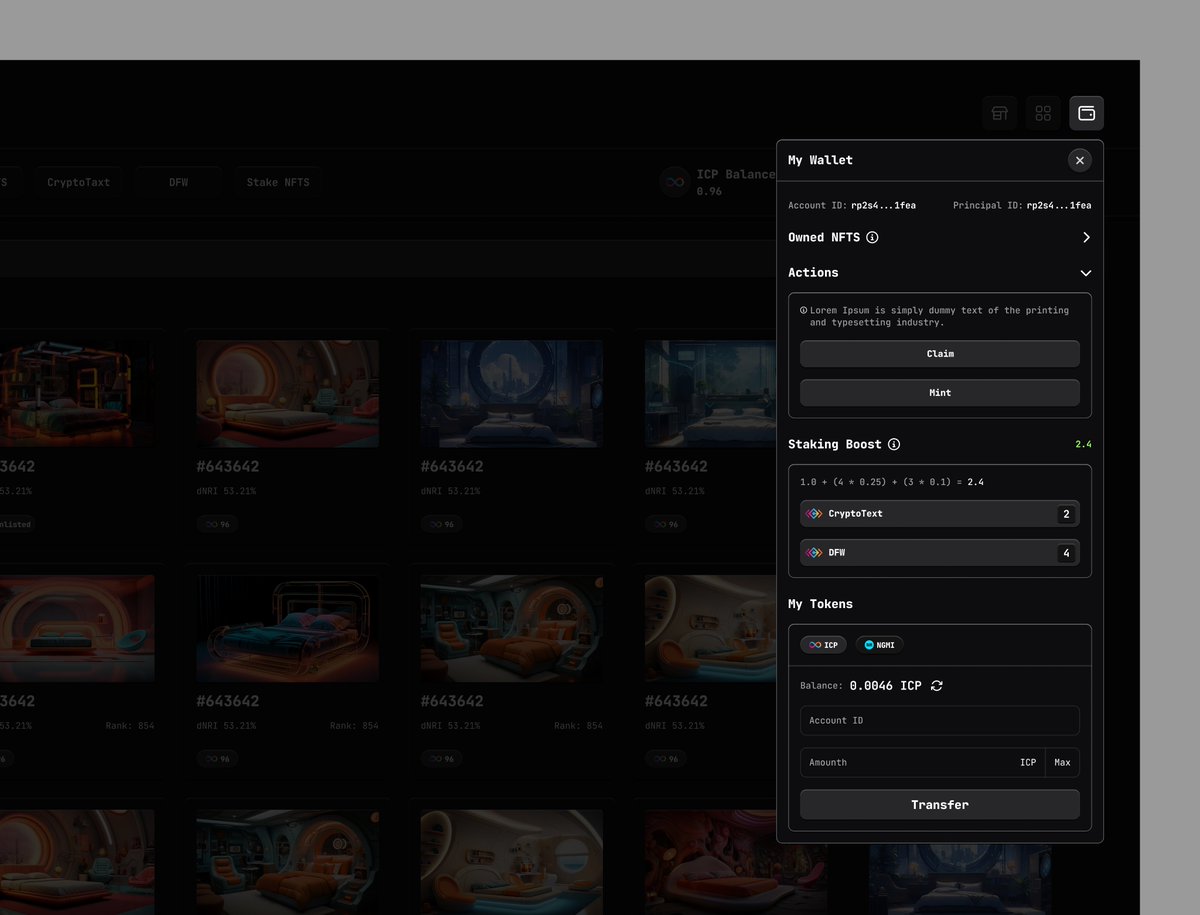
Task: Open the CryptoText filter tab
Action: [x=78, y=183]
